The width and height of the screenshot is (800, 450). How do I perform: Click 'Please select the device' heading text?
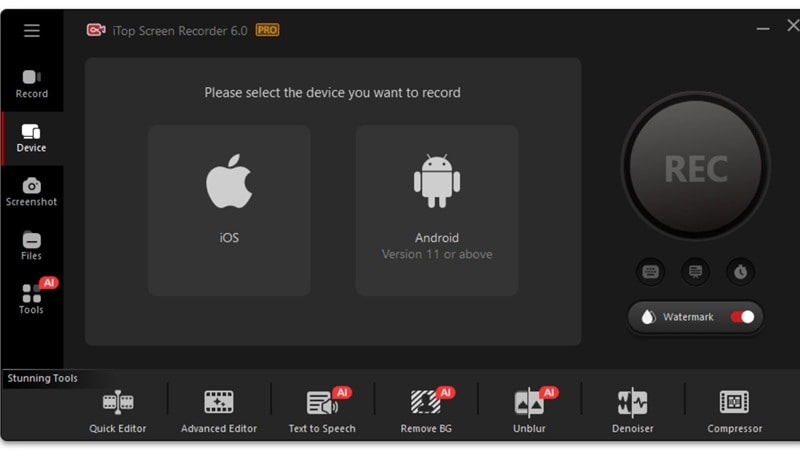point(333,93)
